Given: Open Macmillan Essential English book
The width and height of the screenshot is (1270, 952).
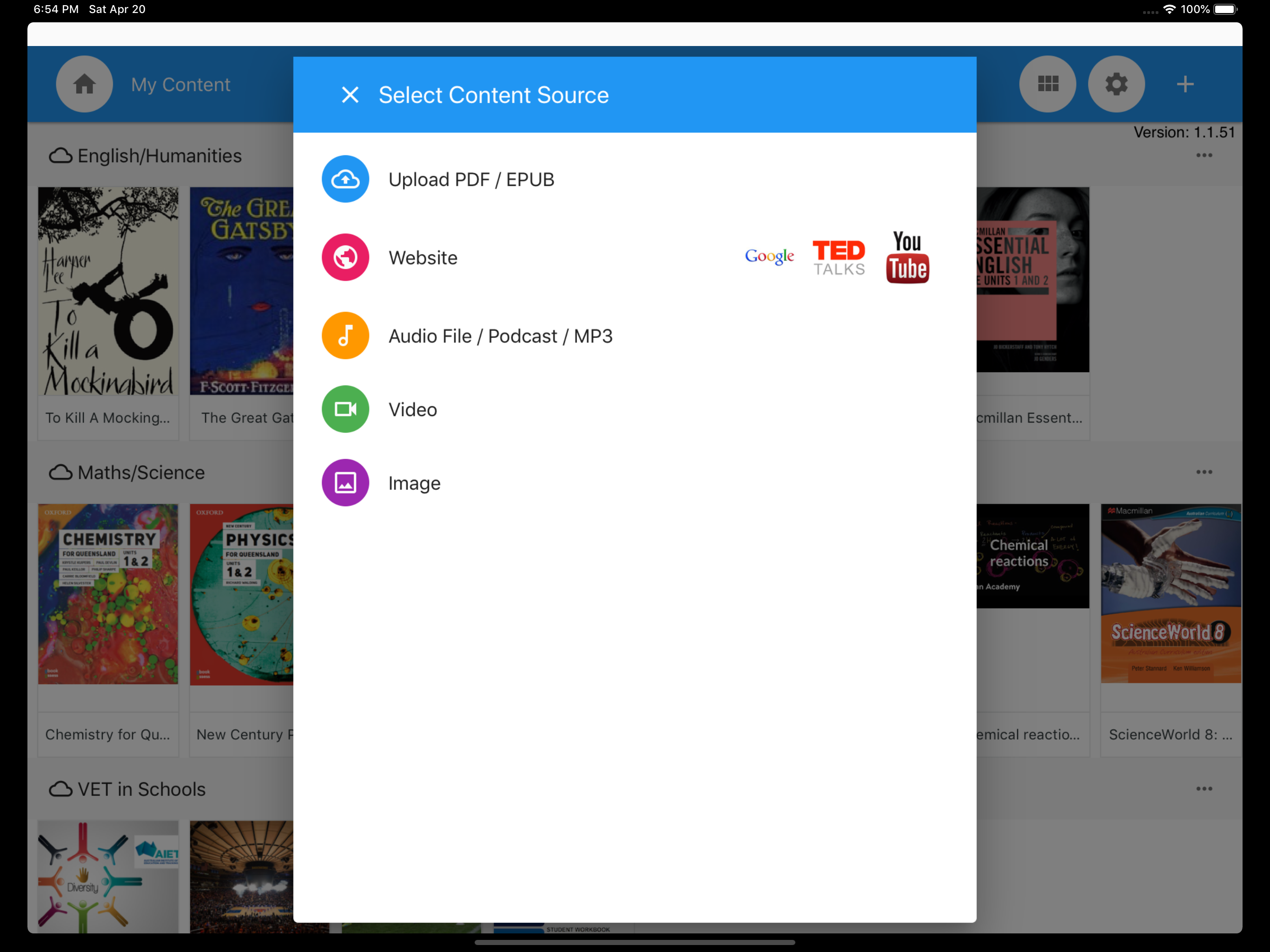Looking at the screenshot, I should click(x=1032, y=280).
